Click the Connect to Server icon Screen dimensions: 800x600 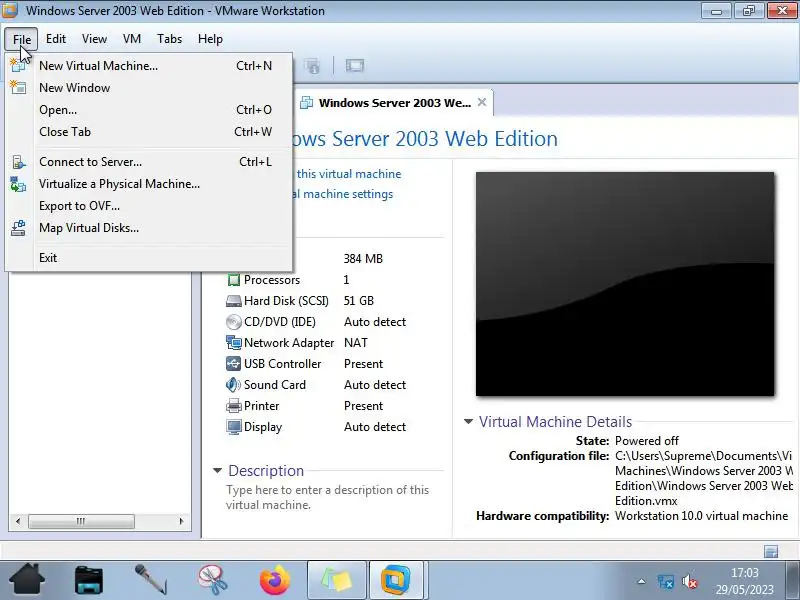tap(18, 162)
